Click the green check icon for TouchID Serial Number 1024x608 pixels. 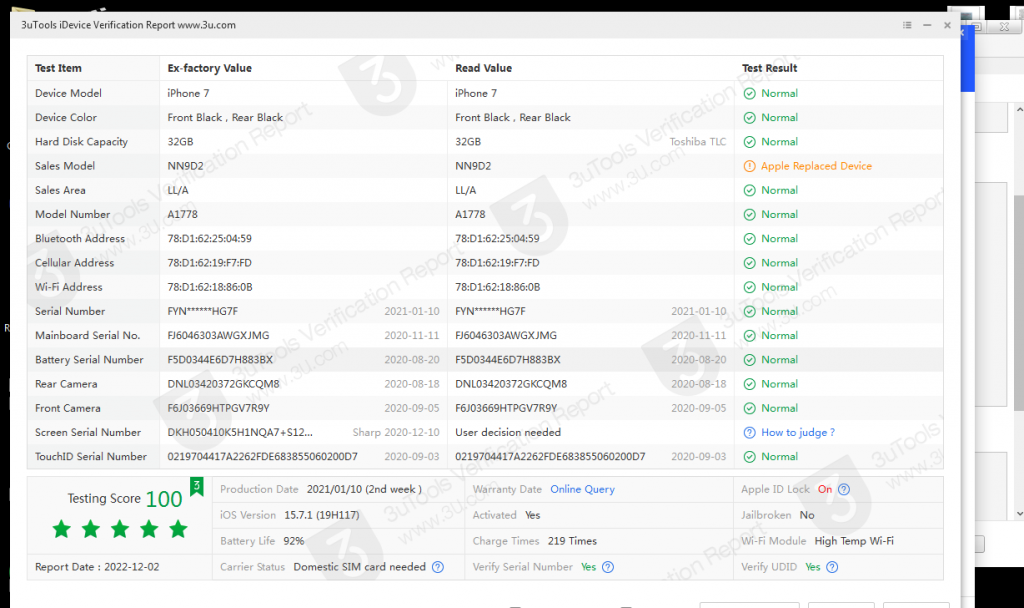pyautogui.click(x=750, y=456)
